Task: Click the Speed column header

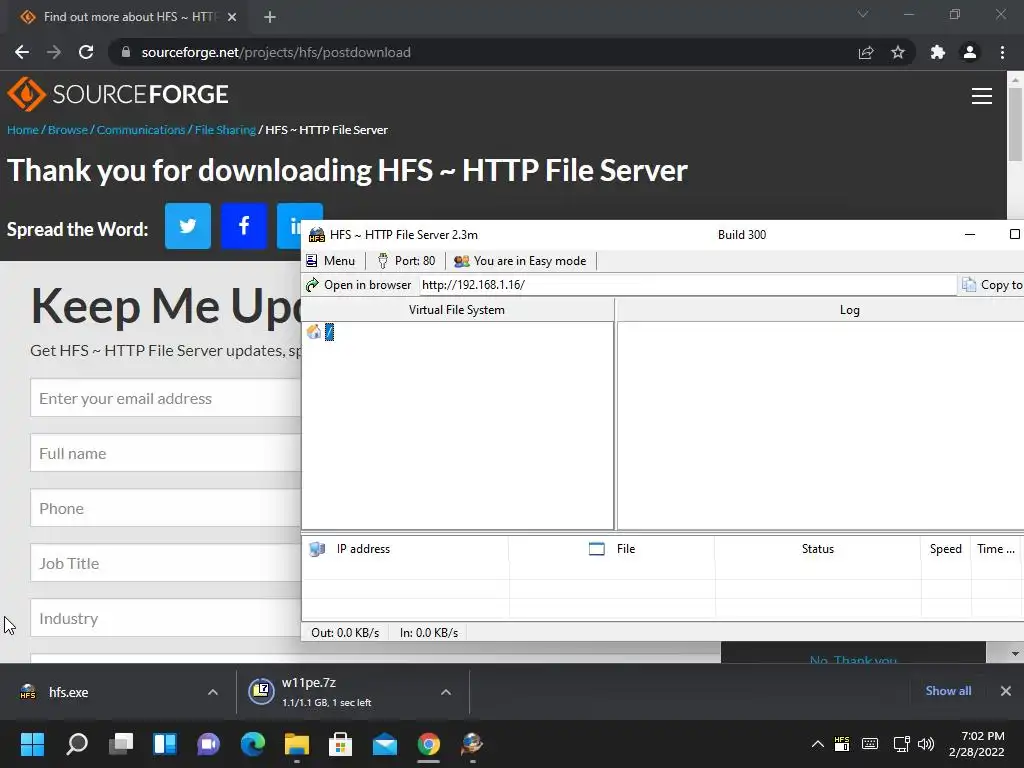Action: tap(946, 549)
